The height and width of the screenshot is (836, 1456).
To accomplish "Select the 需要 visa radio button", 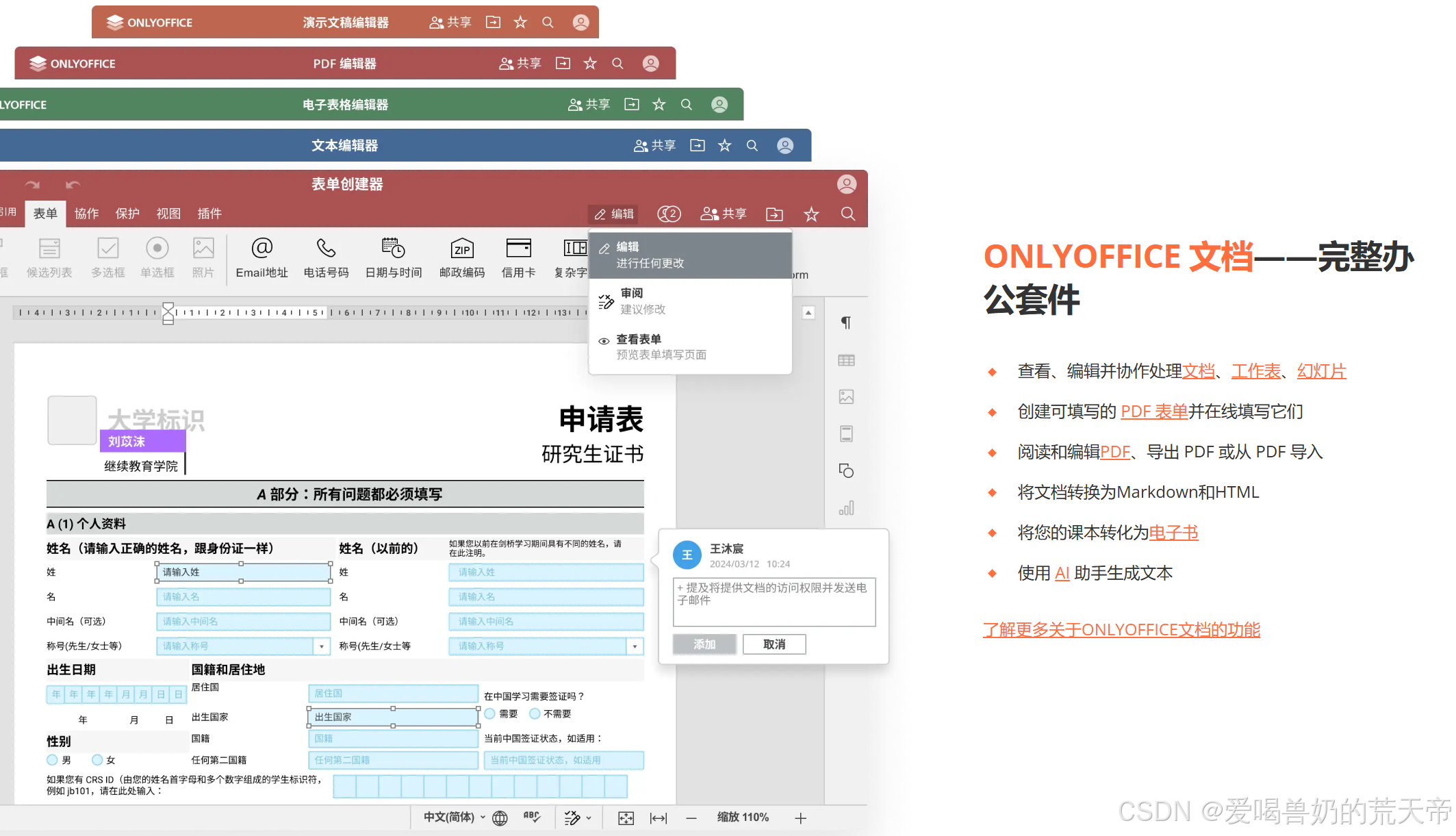I will pos(490,713).
